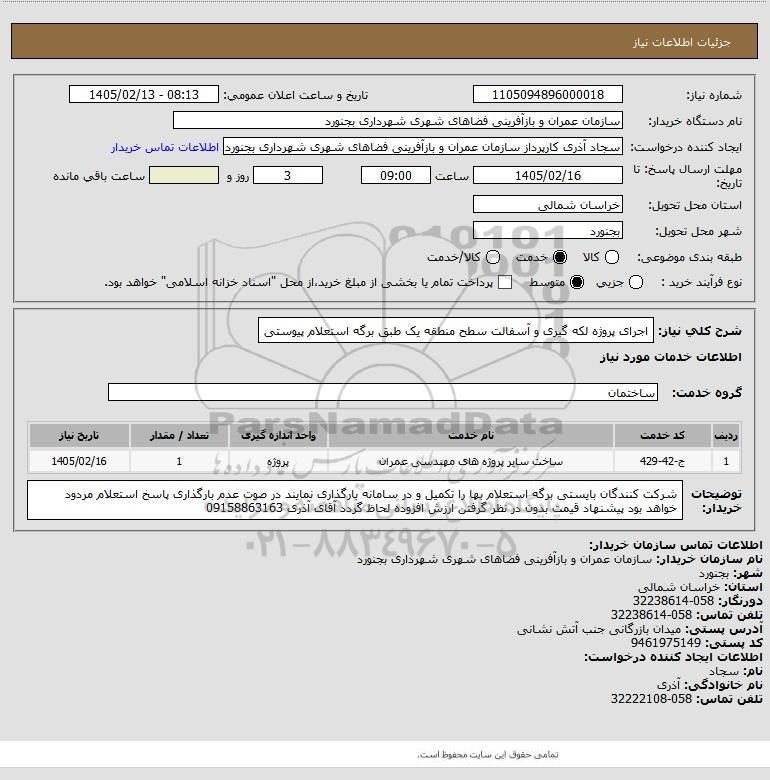Click the شماره نیاز number field
The width and height of the screenshot is (770, 780).
click(x=548, y=95)
